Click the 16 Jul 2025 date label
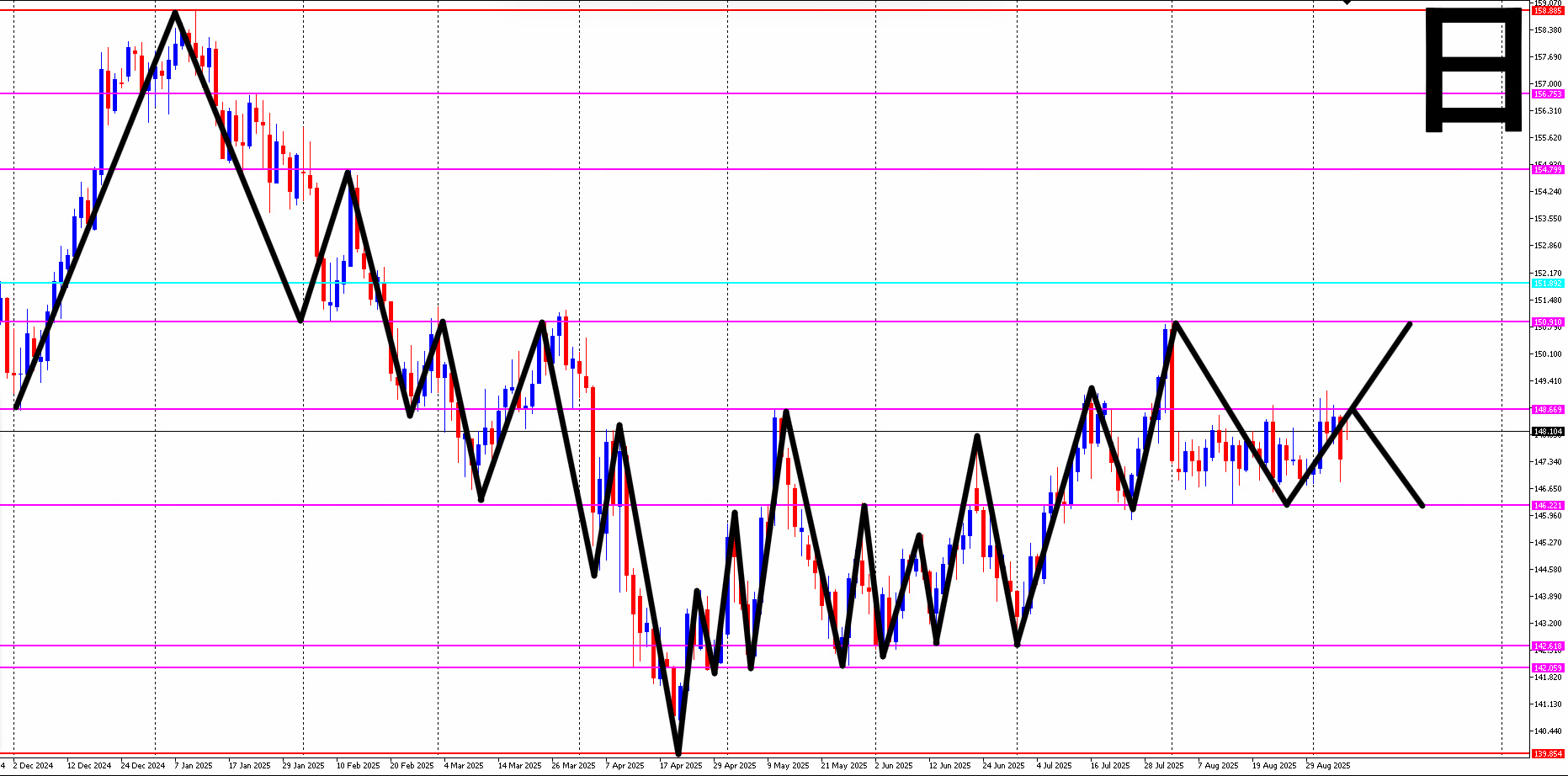The height and width of the screenshot is (776, 1568). click(x=1110, y=766)
